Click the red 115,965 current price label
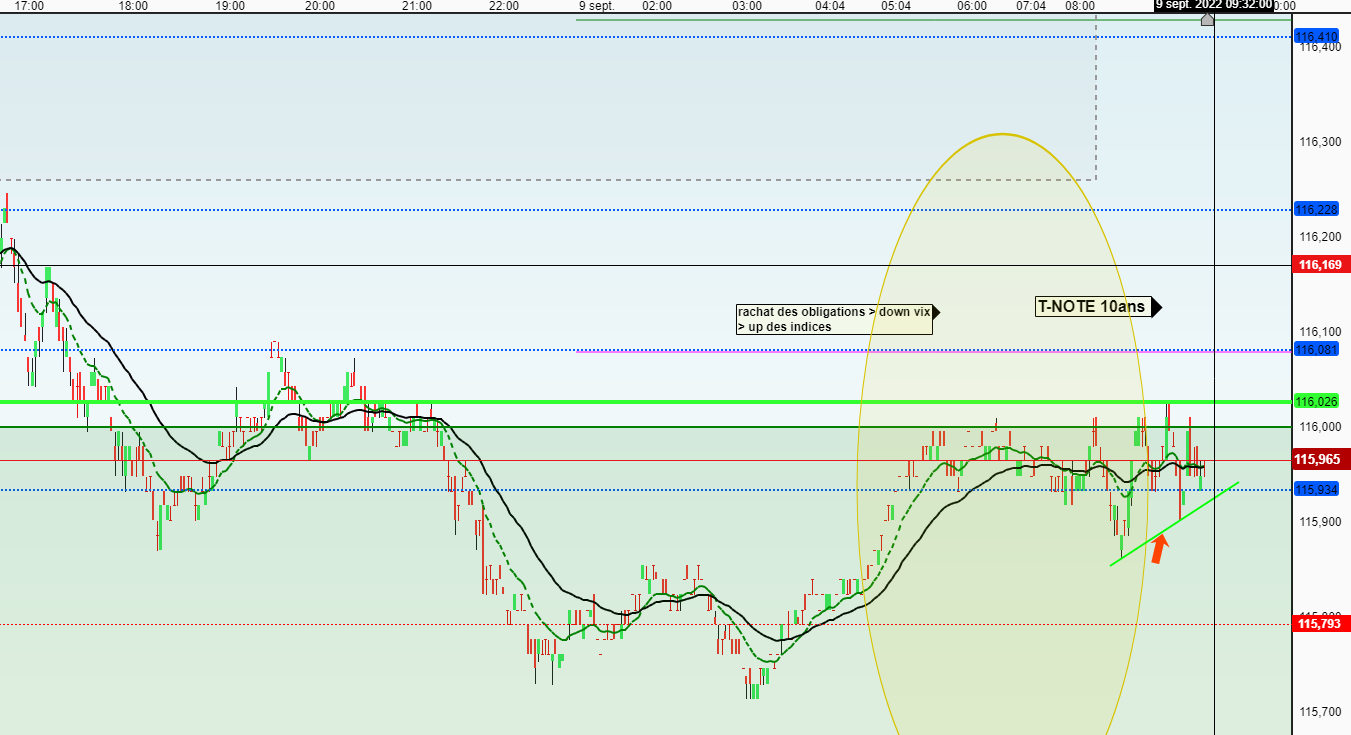Image resolution: width=1351 pixels, height=735 pixels. [1316, 461]
